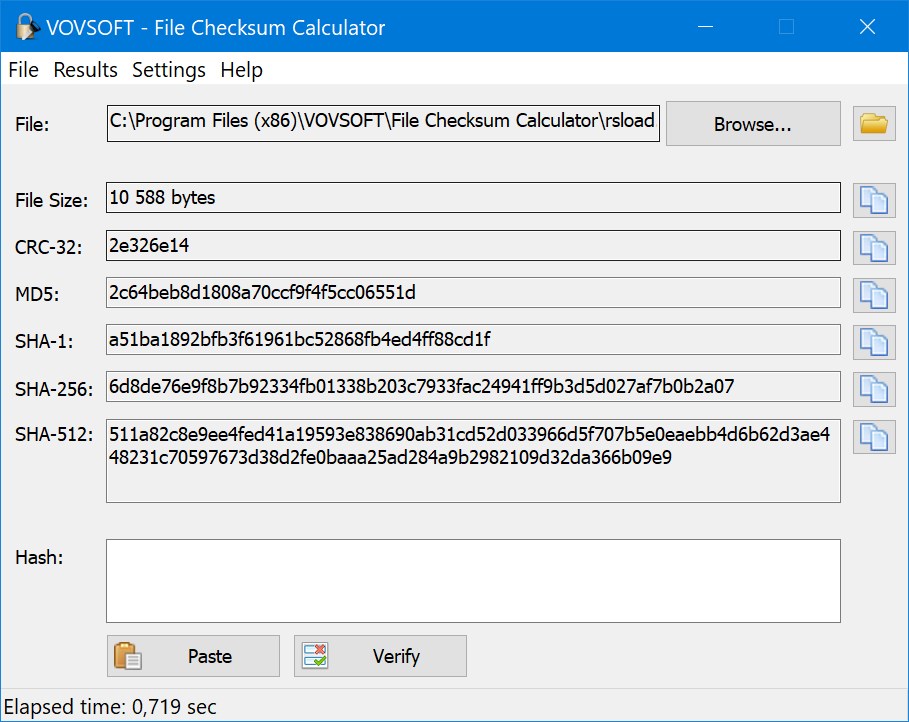Copy the SHA-1 hash
This screenshot has height=722, width=909.
tap(874, 342)
